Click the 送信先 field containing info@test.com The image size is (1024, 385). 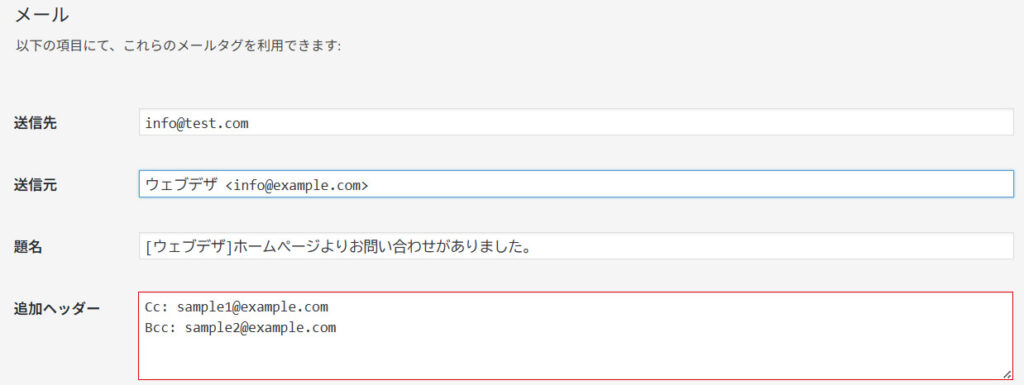576,123
